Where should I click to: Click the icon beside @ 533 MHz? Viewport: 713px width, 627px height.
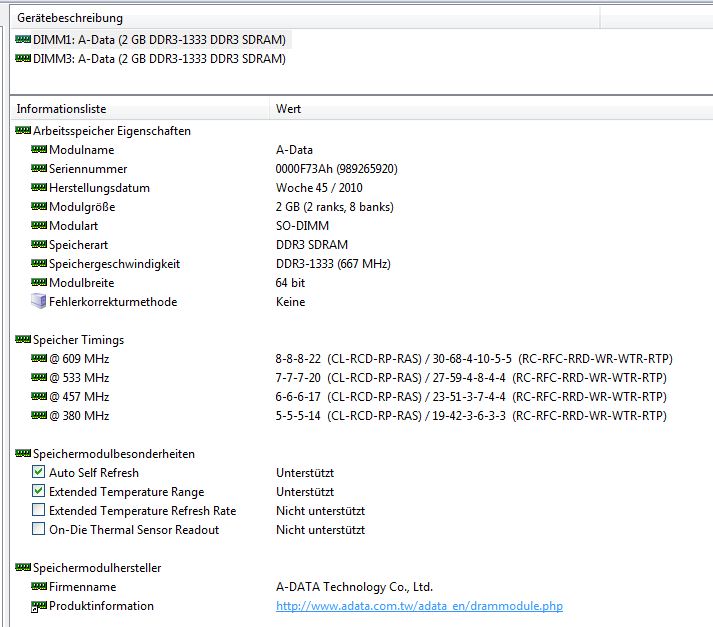(x=39, y=377)
